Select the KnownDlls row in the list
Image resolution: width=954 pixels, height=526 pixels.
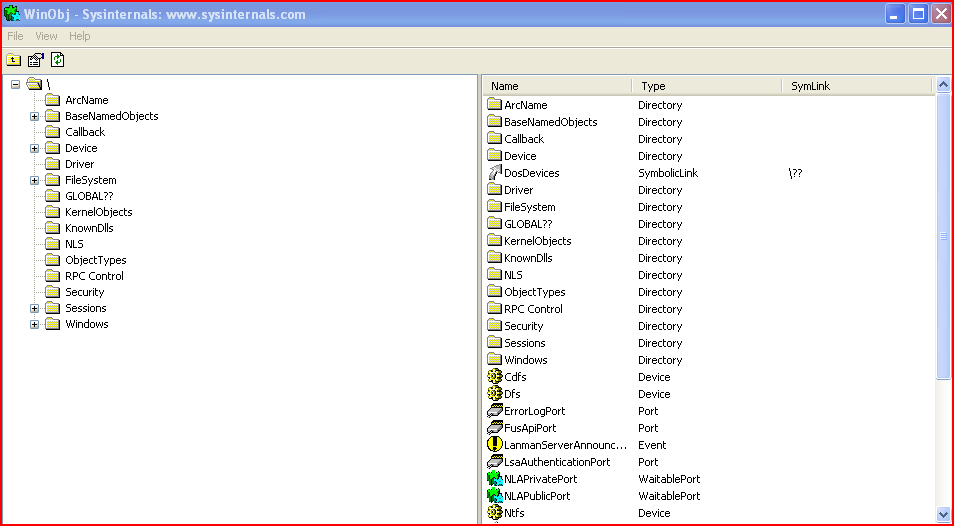709,258
